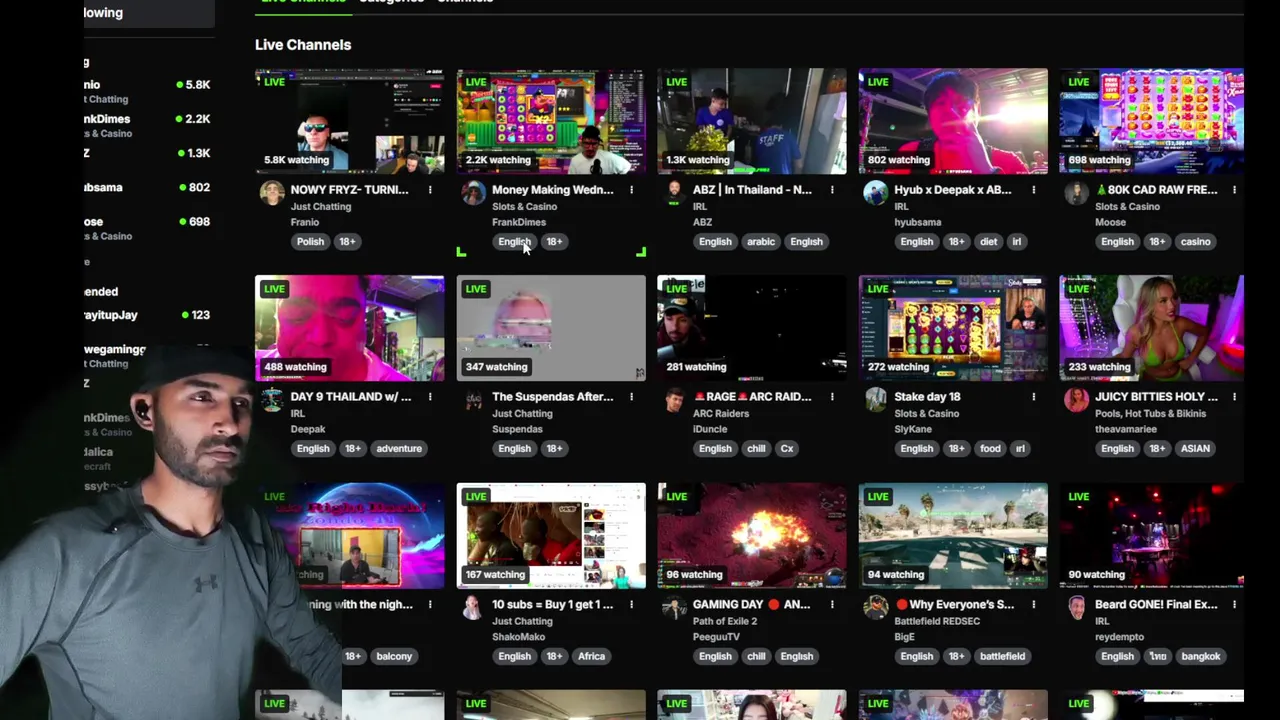Click Deepak channel avatar

point(272,400)
